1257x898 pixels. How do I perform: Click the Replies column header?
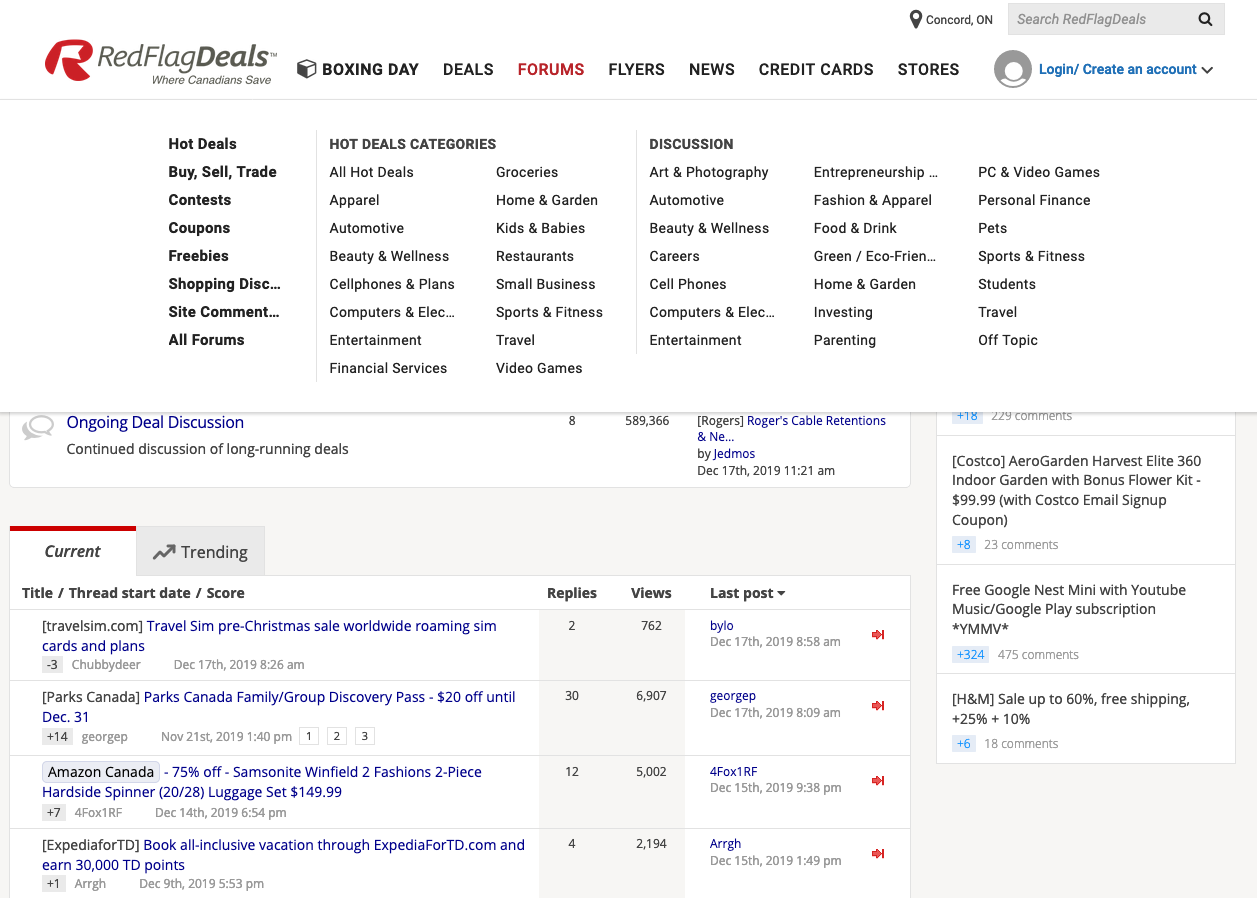coord(572,593)
